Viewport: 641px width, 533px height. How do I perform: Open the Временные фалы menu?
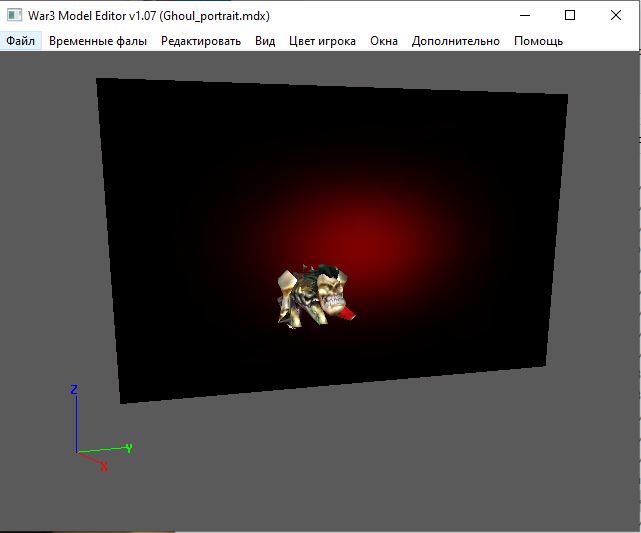click(x=98, y=41)
